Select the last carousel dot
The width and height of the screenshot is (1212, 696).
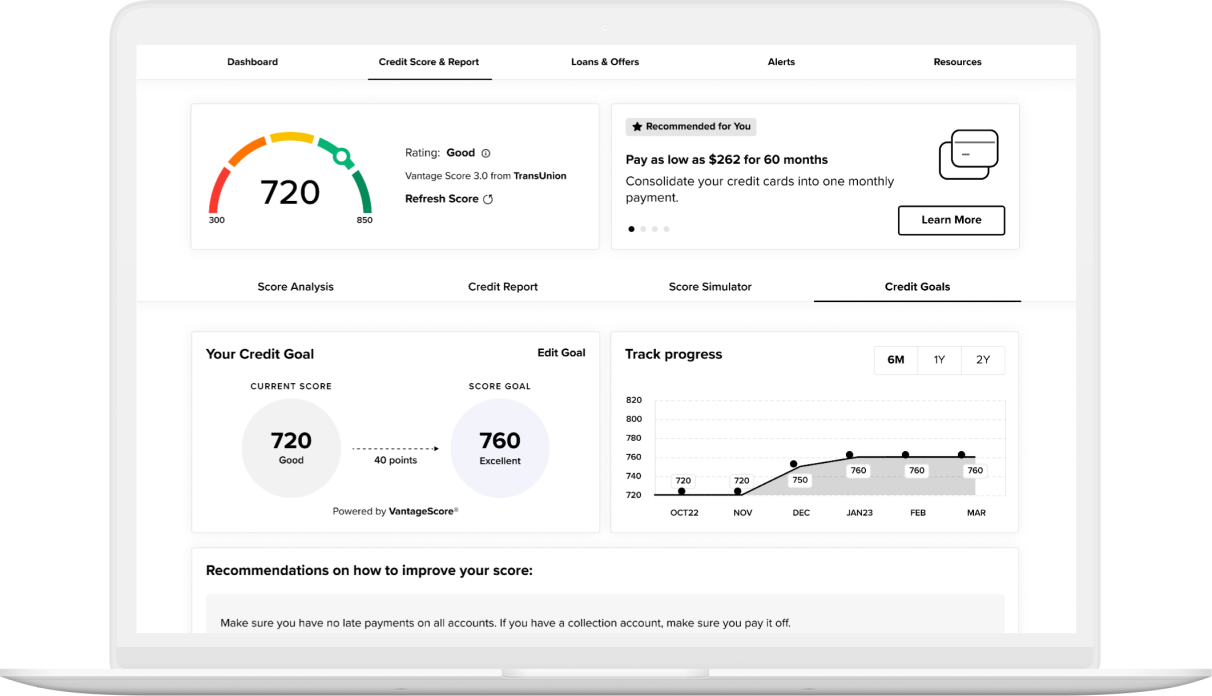[667, 229]
